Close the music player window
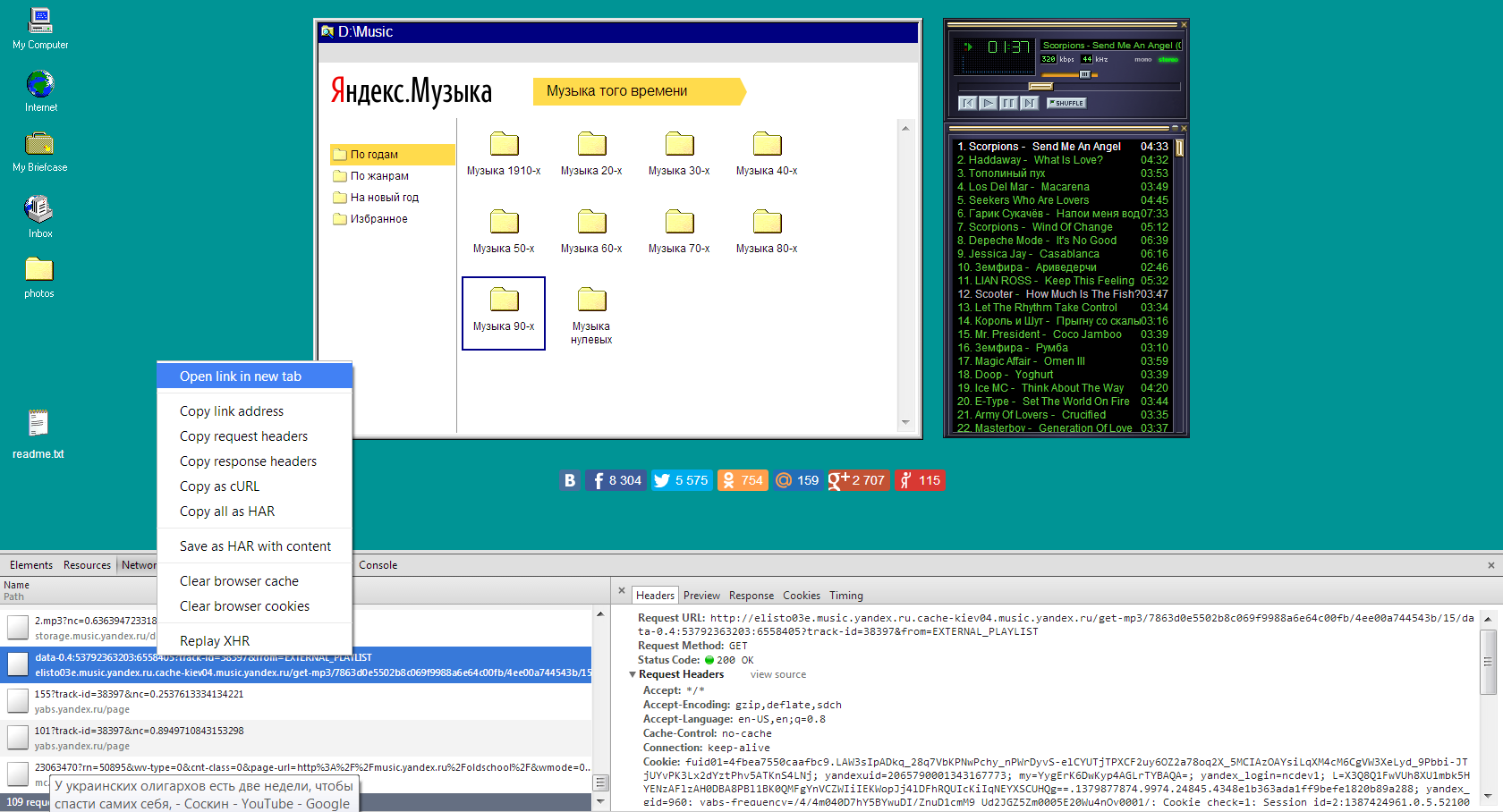Screen dimensions: 1503x812 (x=1184, y=24)
